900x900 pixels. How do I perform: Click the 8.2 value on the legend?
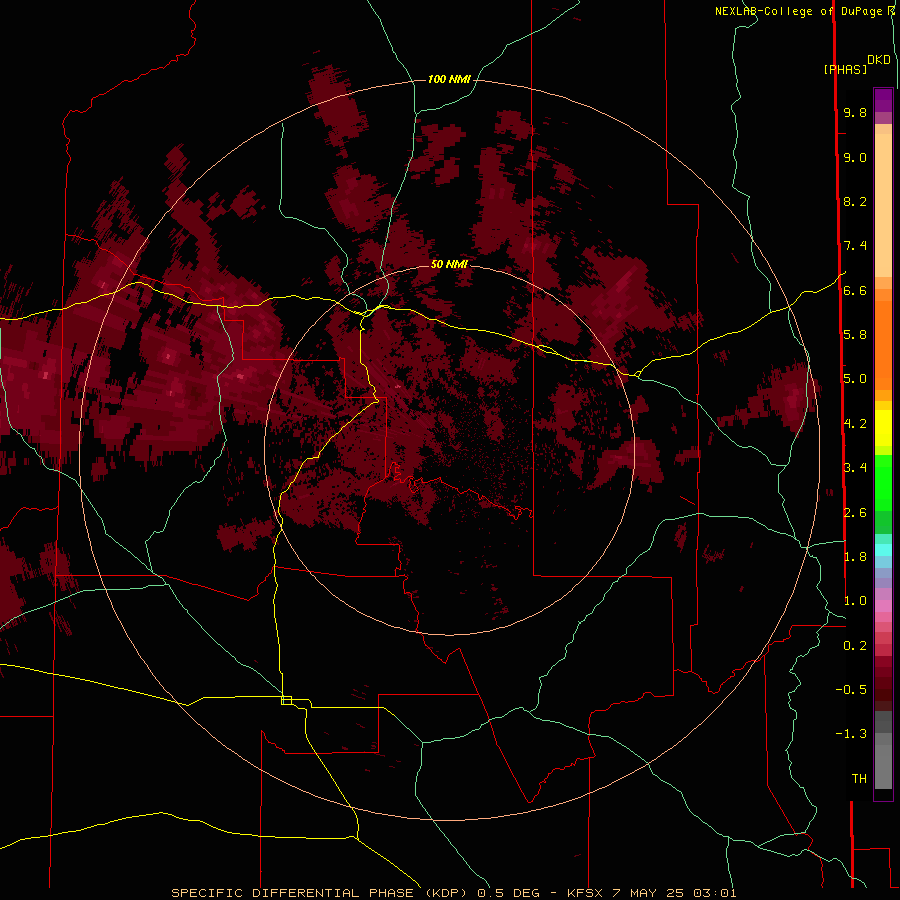tap(855, 201)
